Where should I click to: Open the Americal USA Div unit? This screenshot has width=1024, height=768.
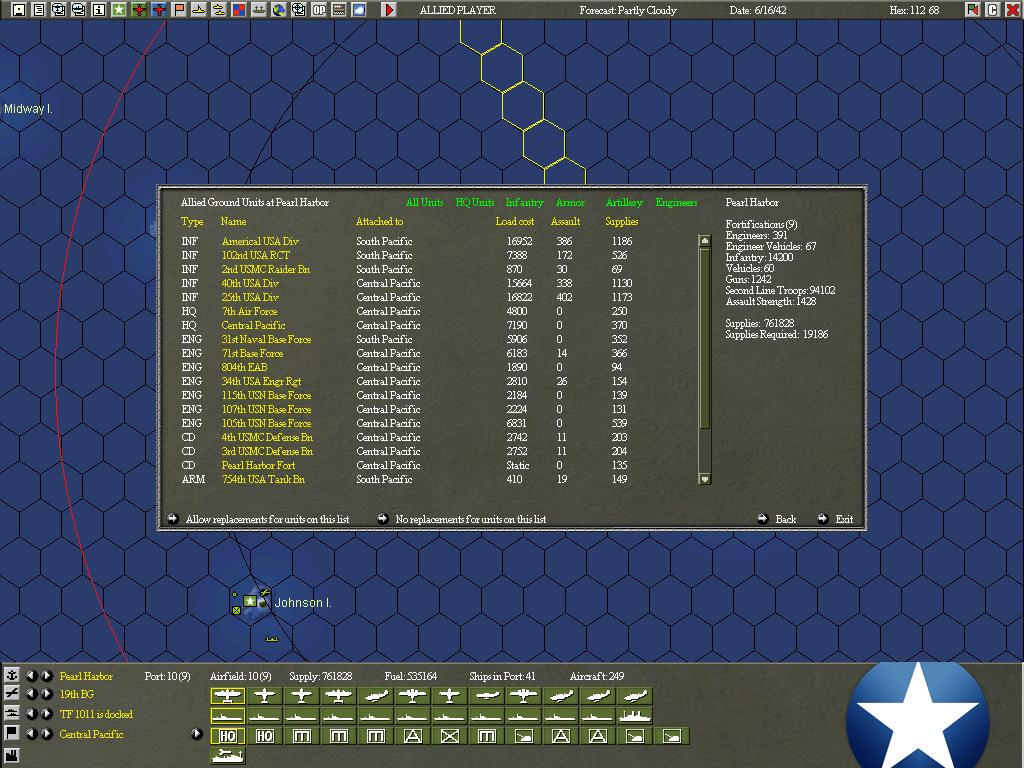point(260,241)
